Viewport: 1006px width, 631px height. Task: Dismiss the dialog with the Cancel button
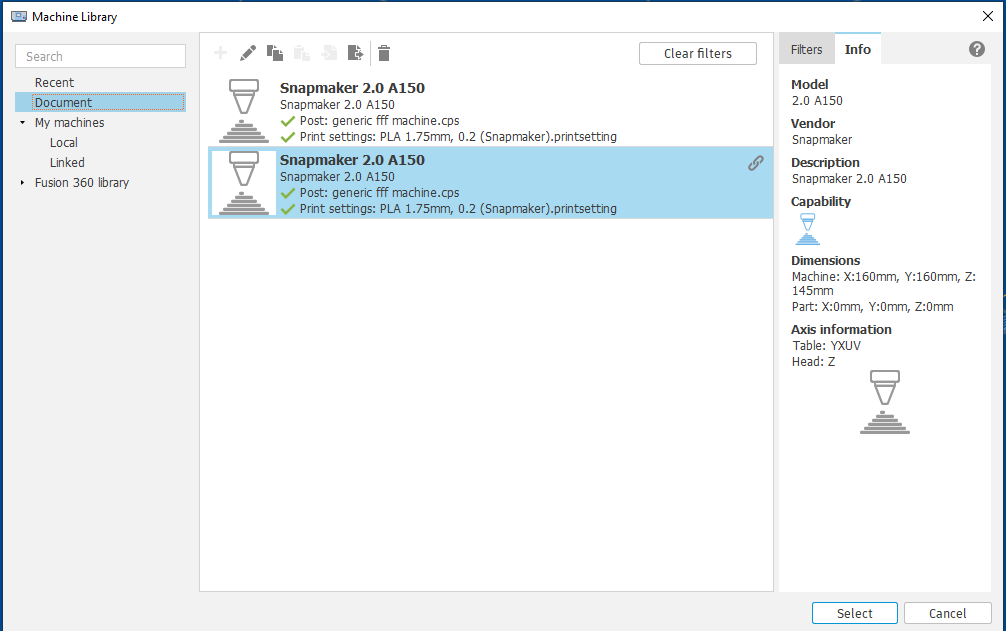pyautogui.click(x=948, y=614)
